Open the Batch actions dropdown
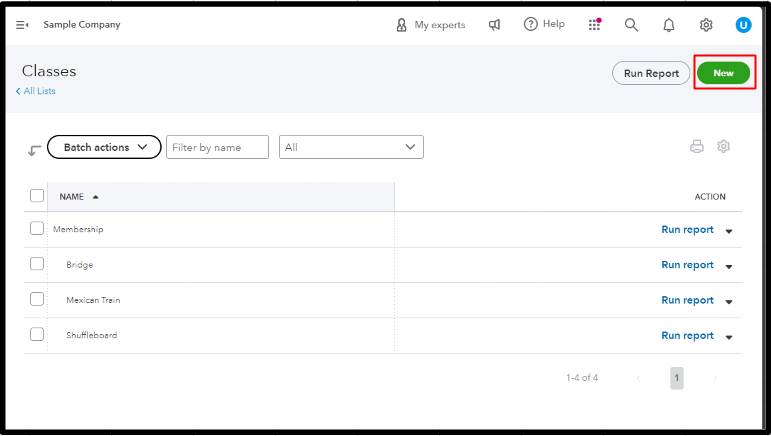 click(x=104, y=147)
